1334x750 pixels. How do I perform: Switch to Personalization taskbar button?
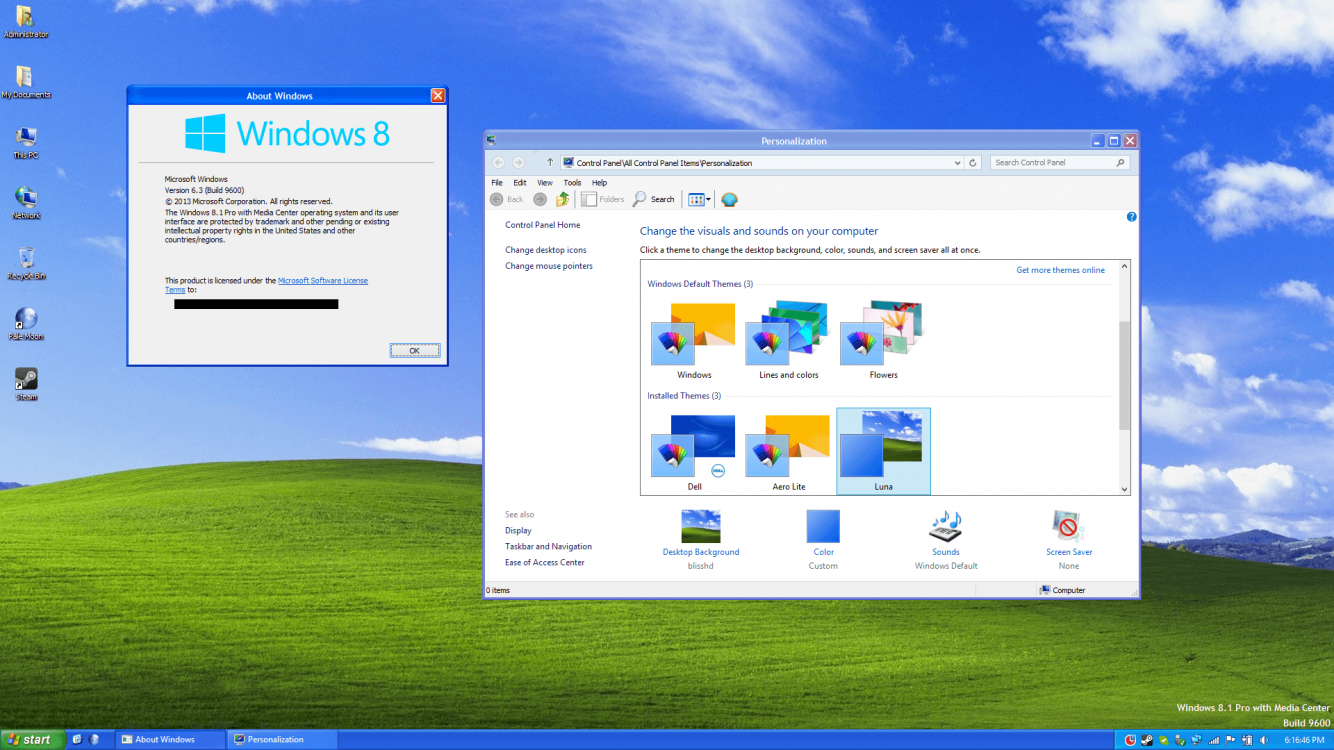click(x=283, y=740)
